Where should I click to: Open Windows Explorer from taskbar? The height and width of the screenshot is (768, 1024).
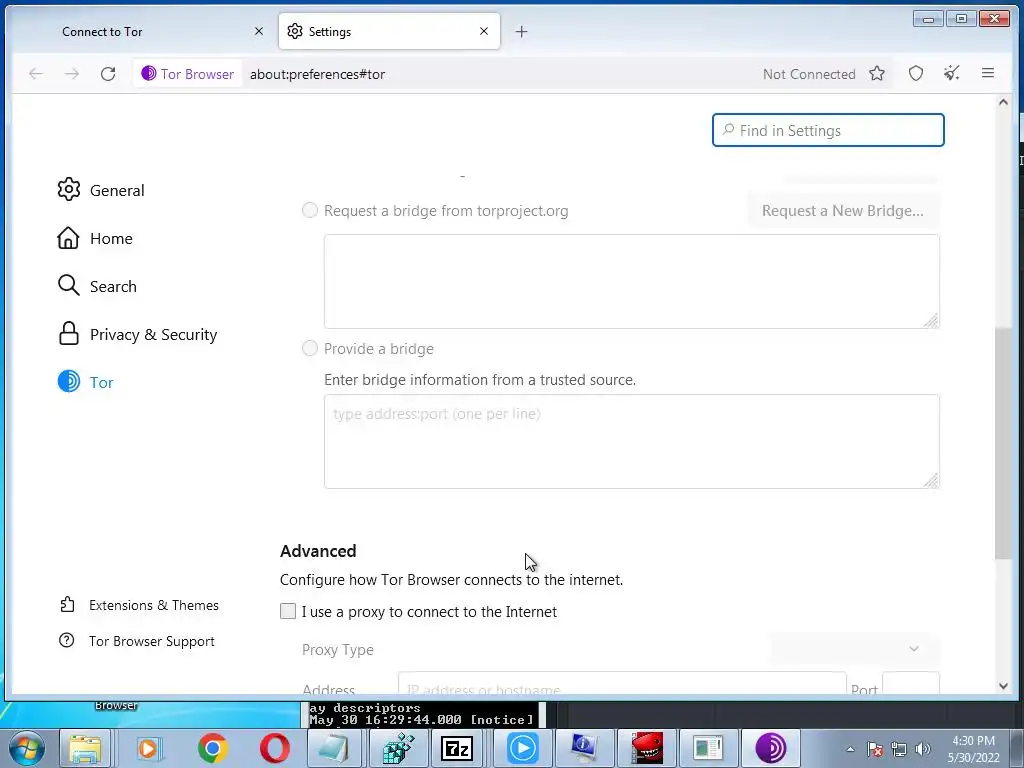click(x=86, y=748)
